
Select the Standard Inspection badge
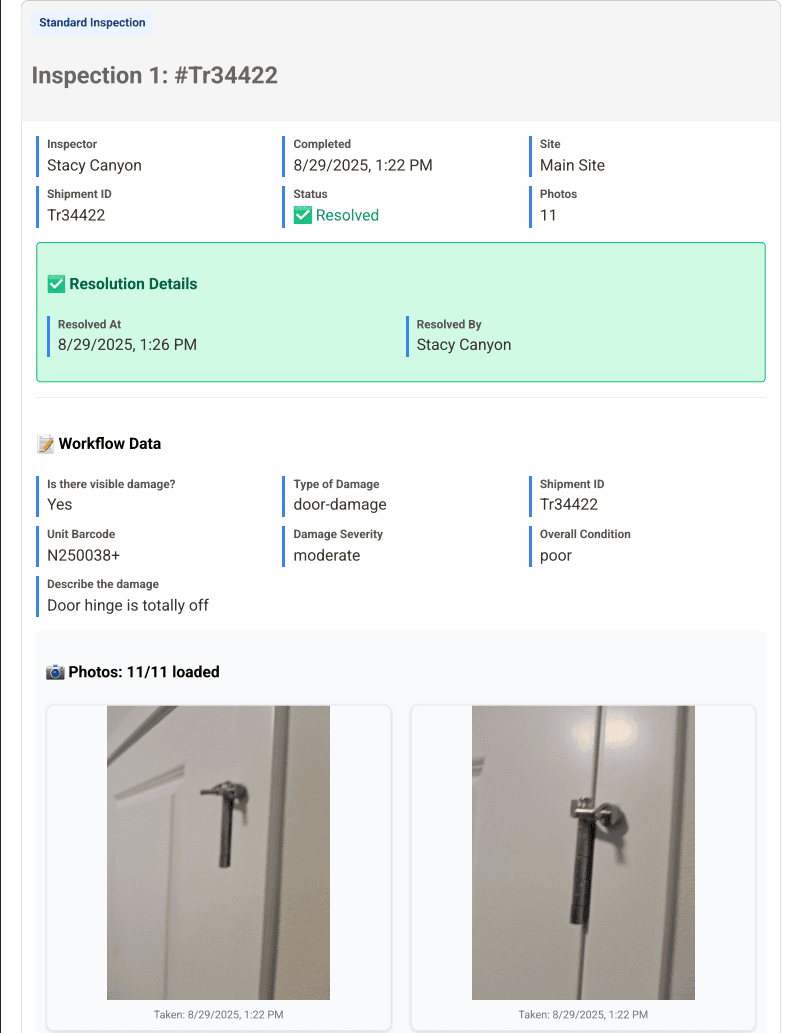click(92, 22)
